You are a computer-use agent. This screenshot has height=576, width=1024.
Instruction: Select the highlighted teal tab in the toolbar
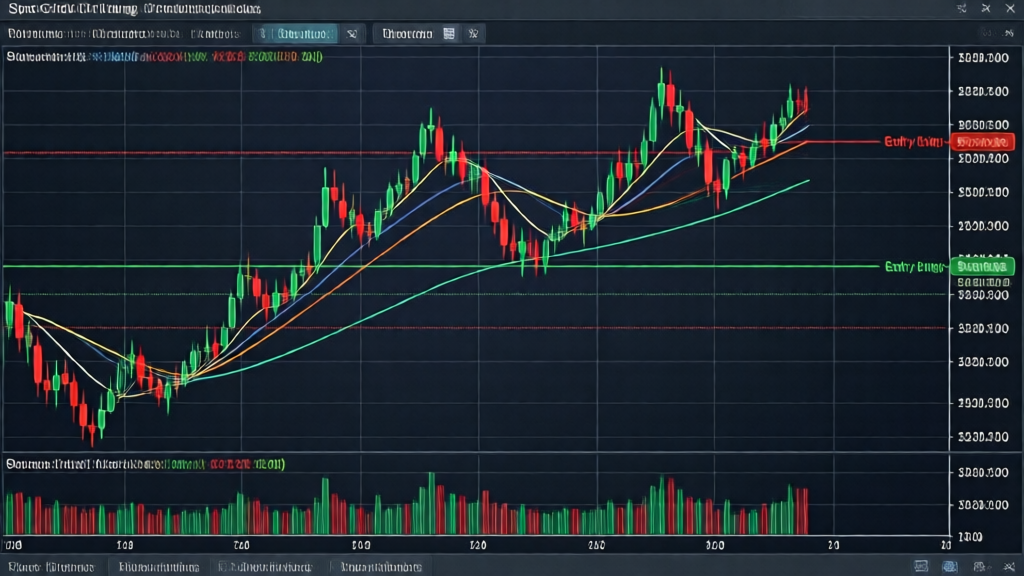click(x=295, y=33)
